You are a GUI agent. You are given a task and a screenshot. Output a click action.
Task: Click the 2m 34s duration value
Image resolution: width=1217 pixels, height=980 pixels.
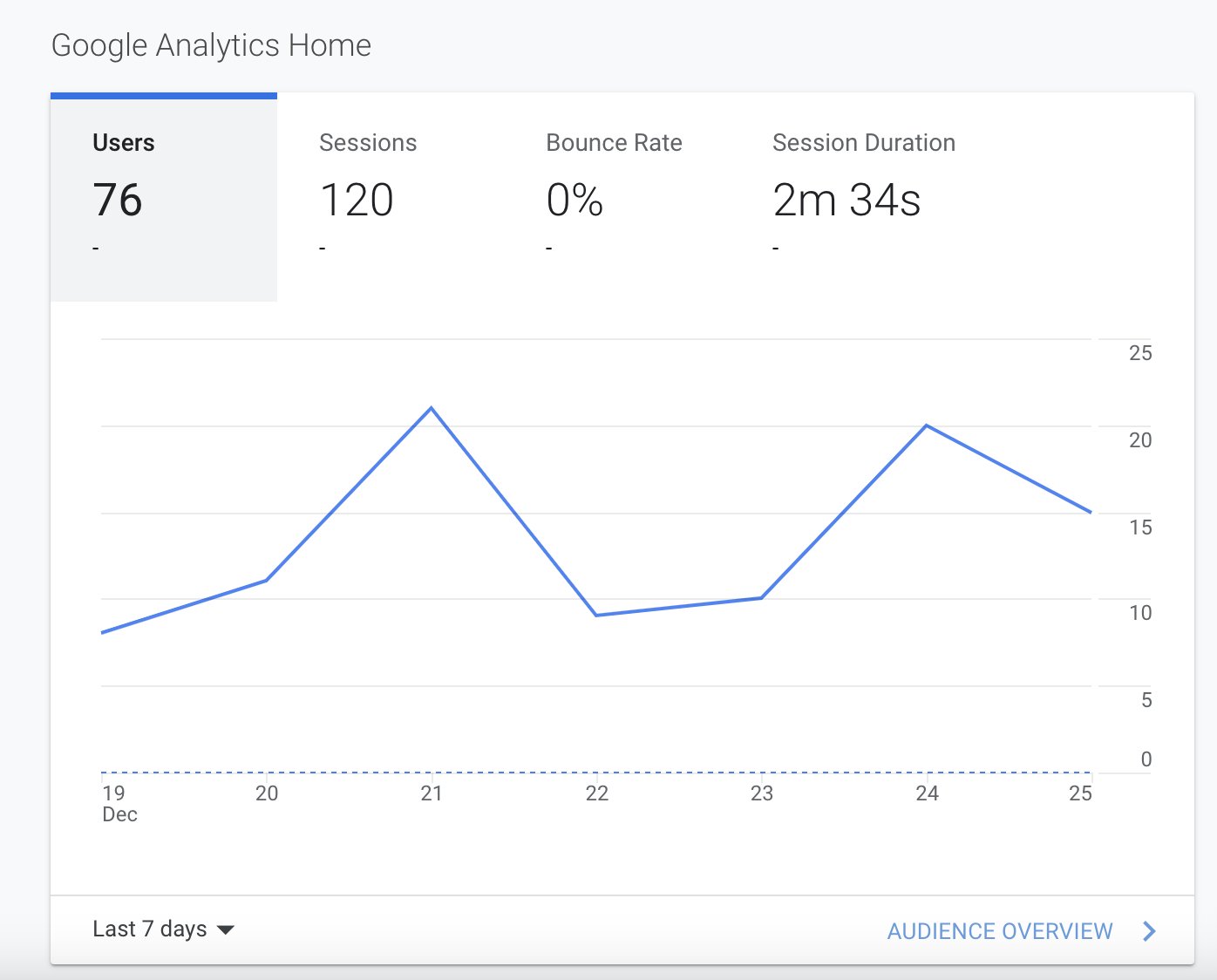(846, 201)
